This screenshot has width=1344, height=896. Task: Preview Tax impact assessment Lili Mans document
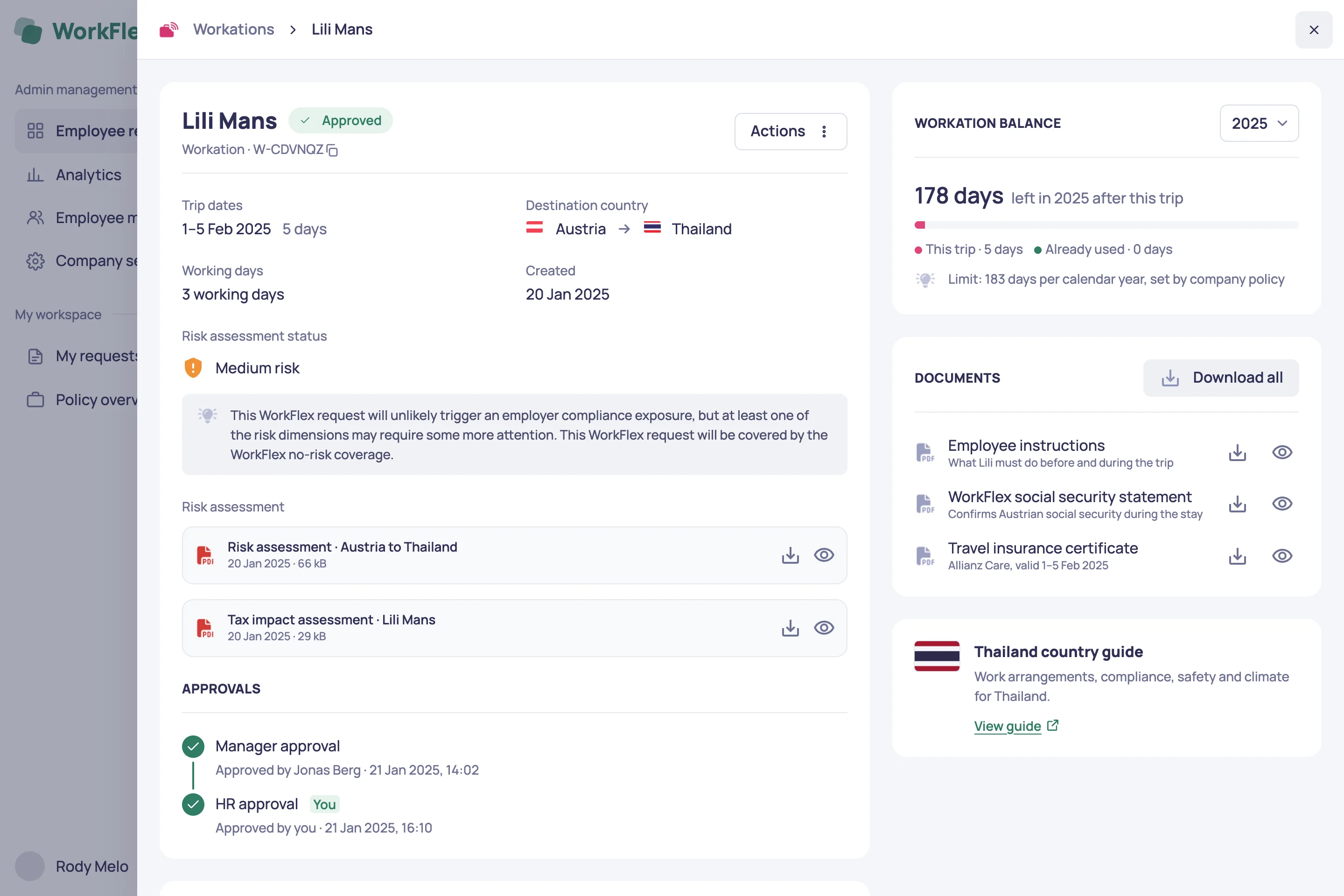(x=824, y=628)
